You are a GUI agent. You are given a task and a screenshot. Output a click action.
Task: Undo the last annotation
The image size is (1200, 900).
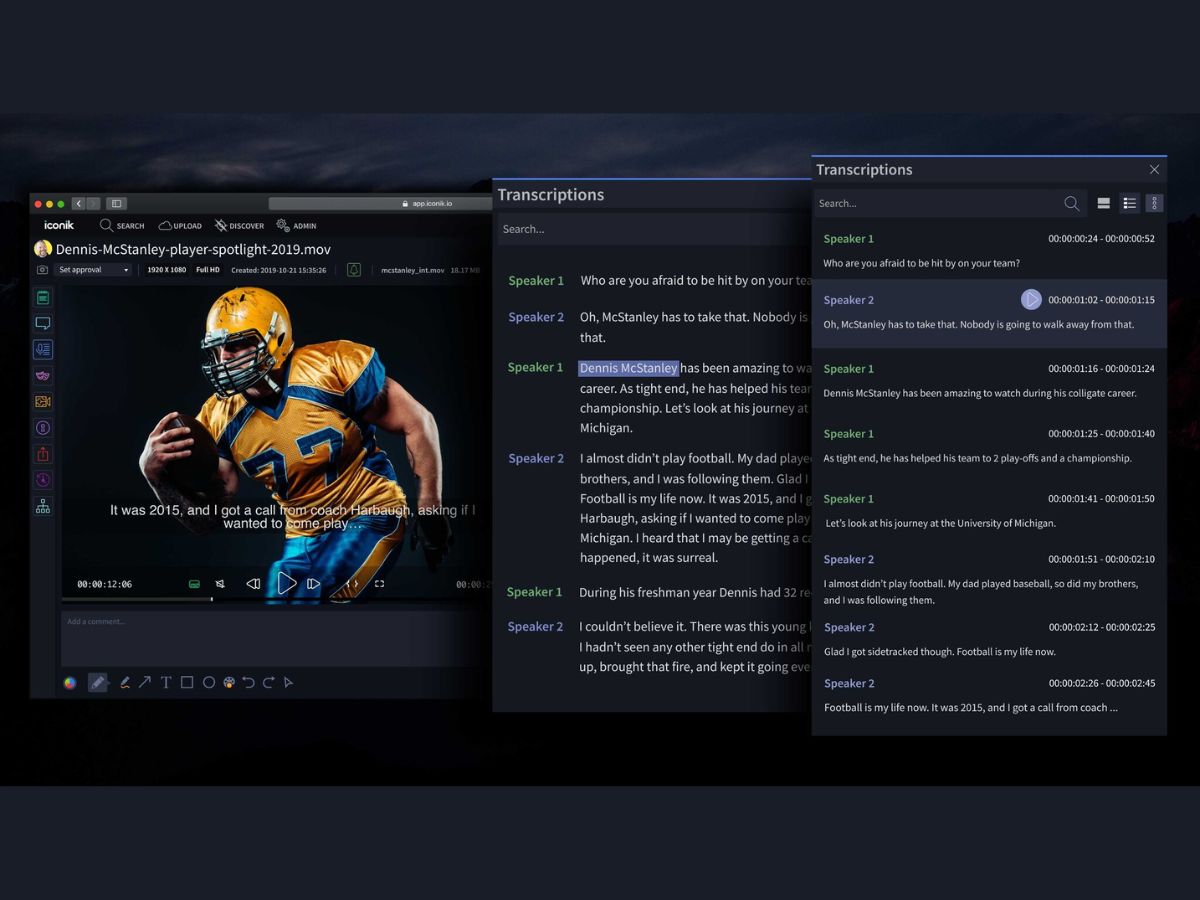(x=249, y=683)
